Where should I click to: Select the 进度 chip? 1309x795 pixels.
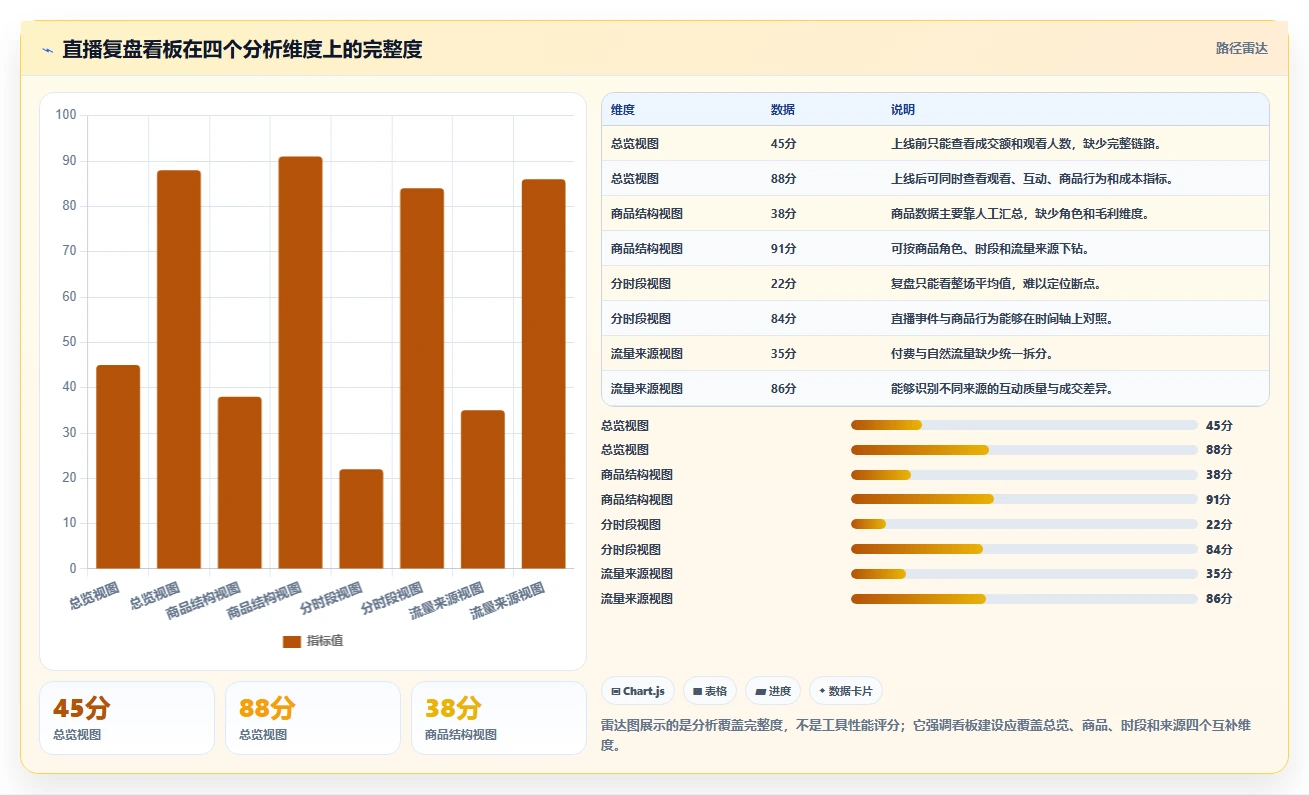[773, 691]
